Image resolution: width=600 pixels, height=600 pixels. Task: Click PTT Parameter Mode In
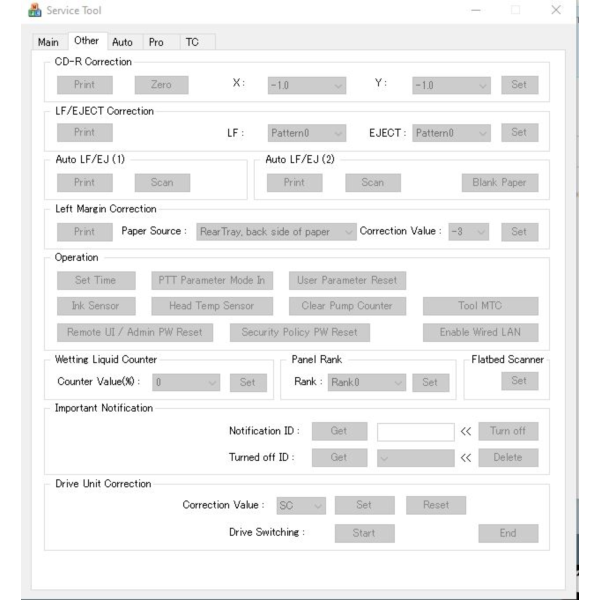[x=212, y=280]
